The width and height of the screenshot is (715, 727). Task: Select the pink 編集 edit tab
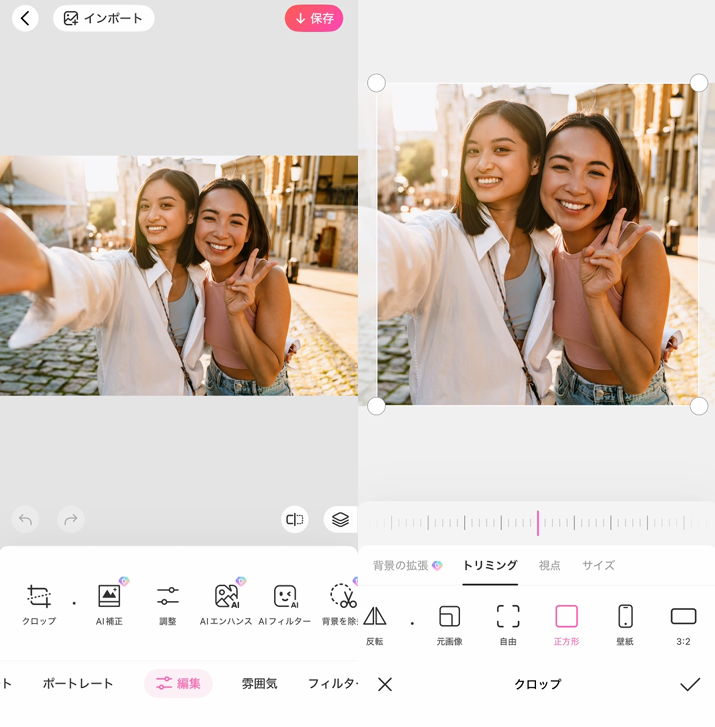178,683
